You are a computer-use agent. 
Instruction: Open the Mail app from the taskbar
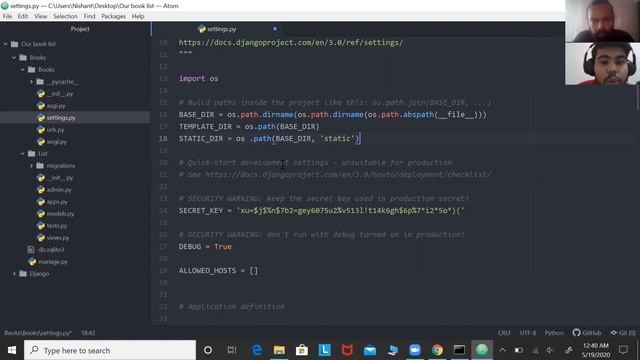click(x=370, y=350)
